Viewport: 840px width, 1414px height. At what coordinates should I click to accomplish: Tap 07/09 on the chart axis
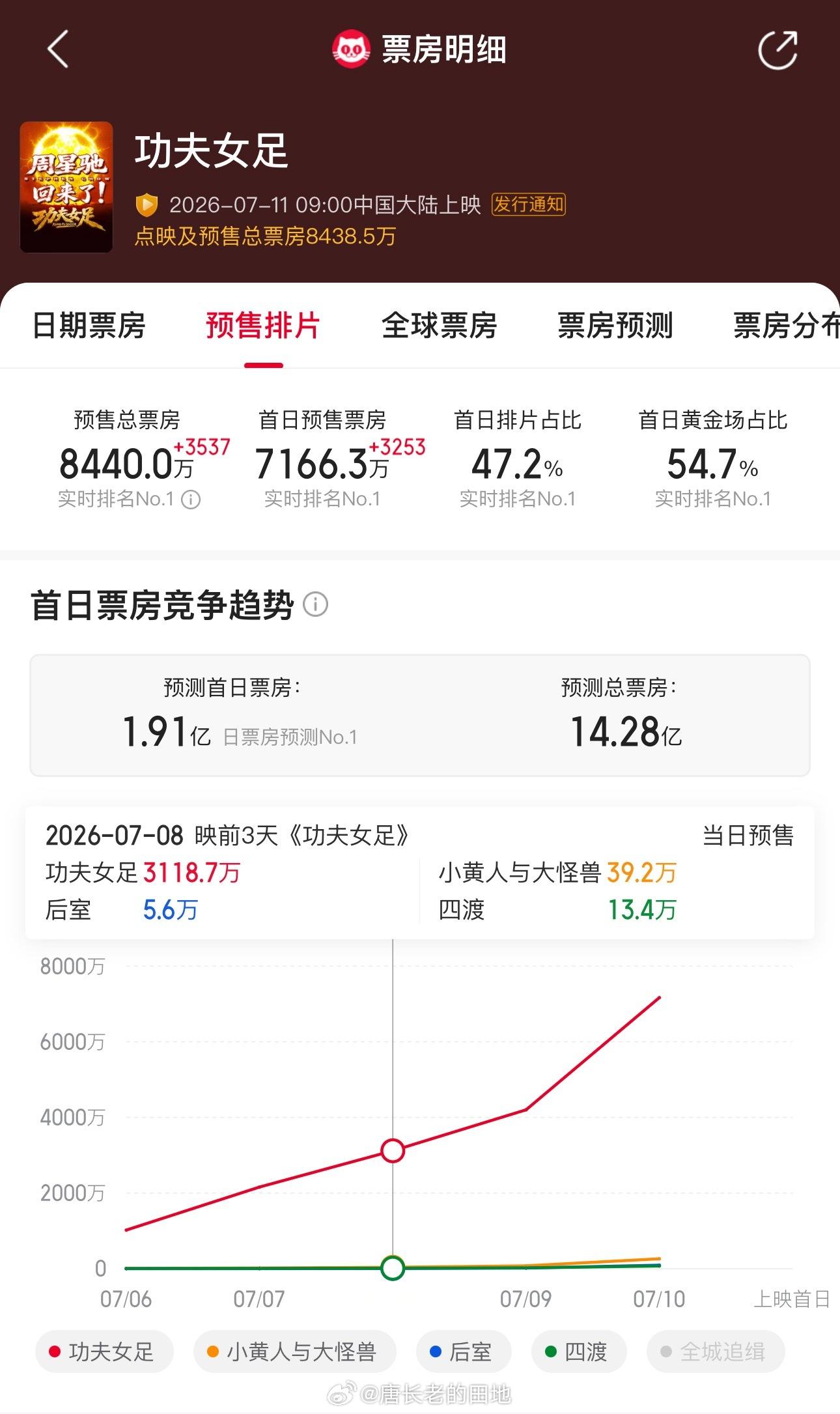tap(525, 1299)
